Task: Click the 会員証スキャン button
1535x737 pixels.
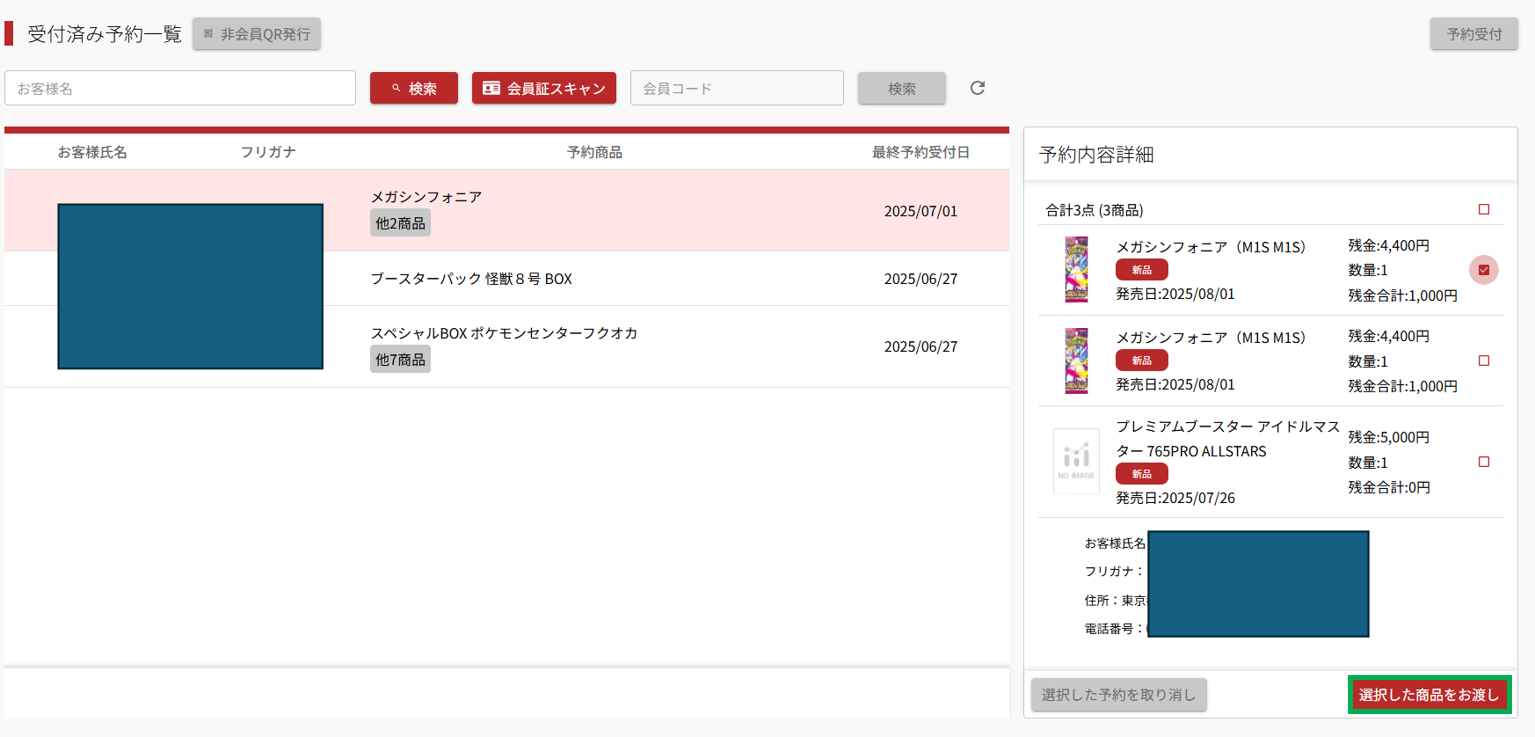Action: pyautogui.click(x=544, y=88)
